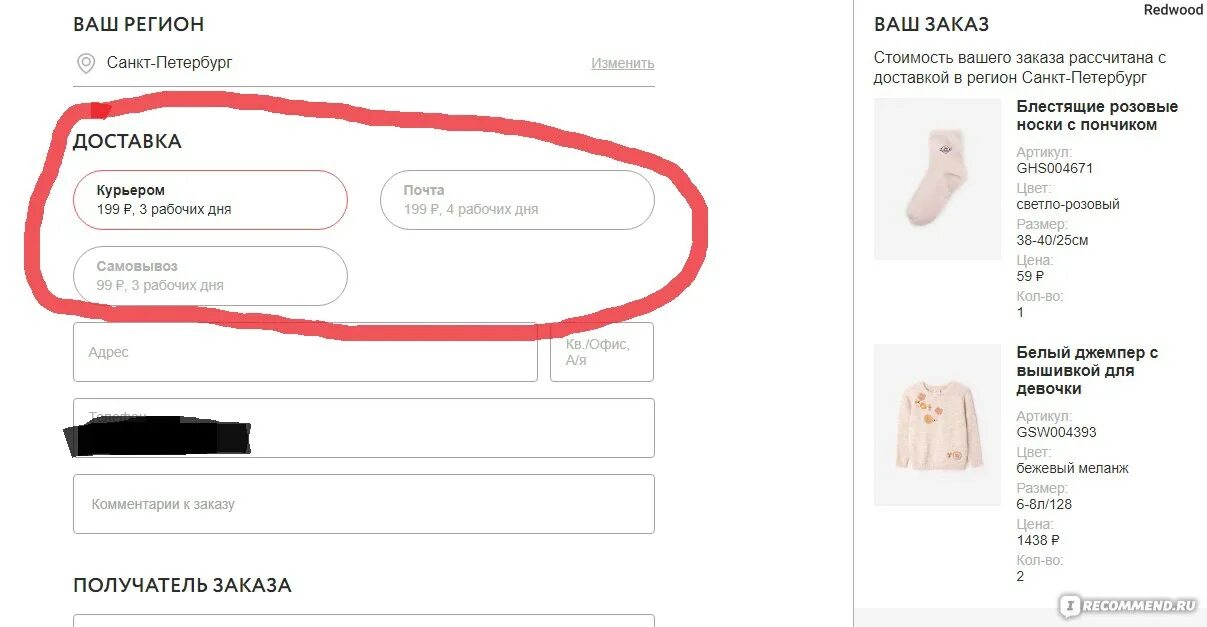Focus the Кв./Офис, А/я field
The height and width of the screenshot is (627, 1207).
point(602,352)
